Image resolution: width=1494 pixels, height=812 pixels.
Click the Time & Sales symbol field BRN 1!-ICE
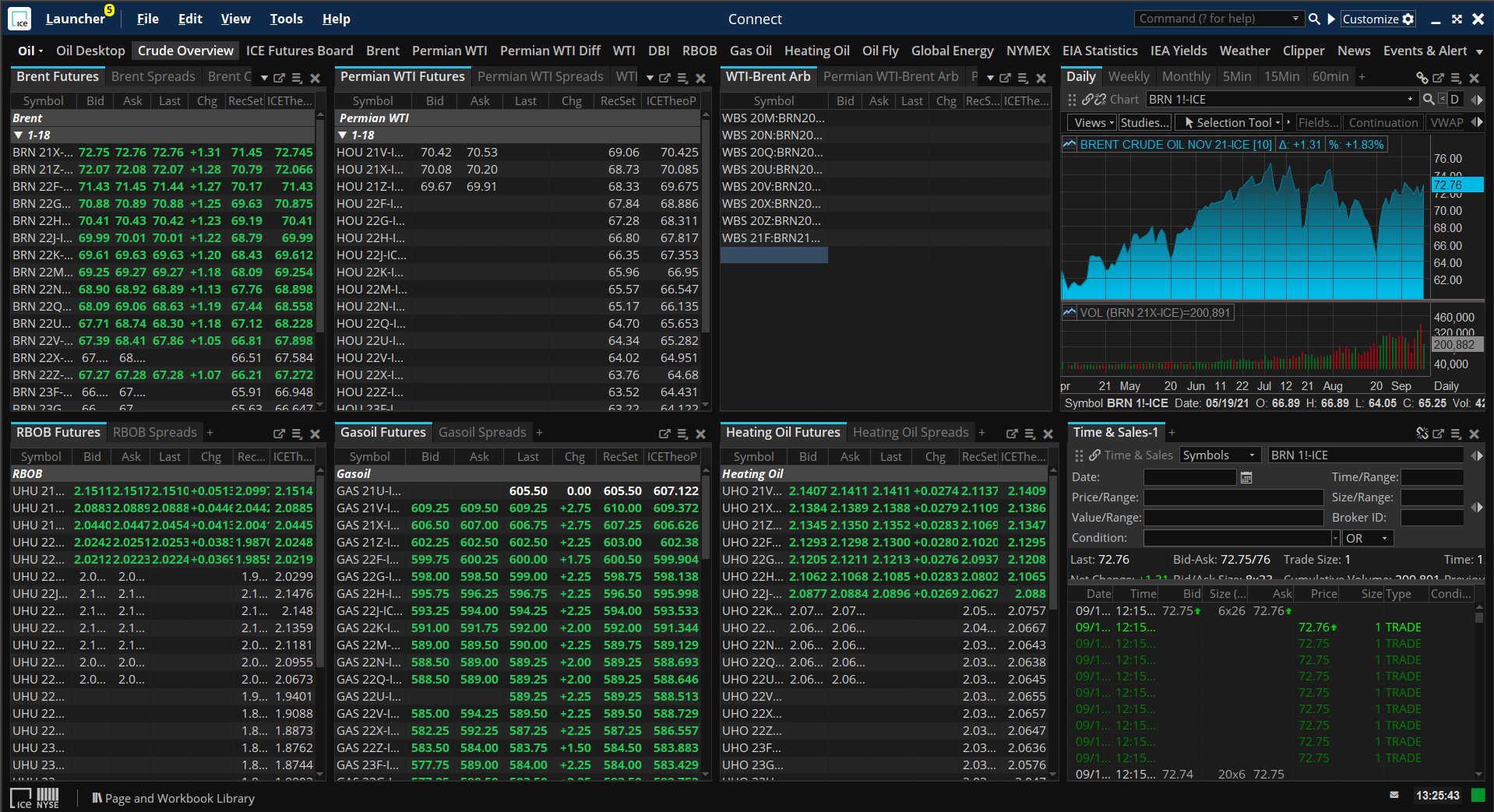[x=1366, y=455]
